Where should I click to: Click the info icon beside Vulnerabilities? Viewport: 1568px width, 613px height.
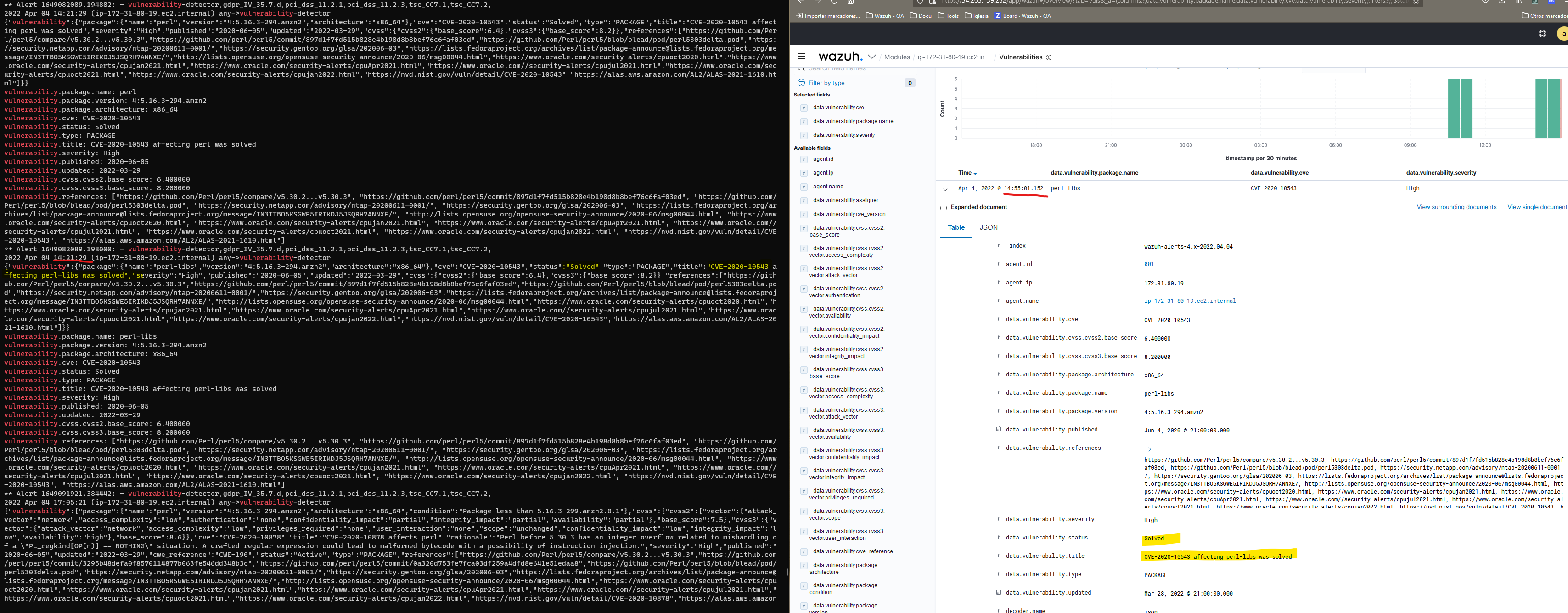click(1048, 57)
